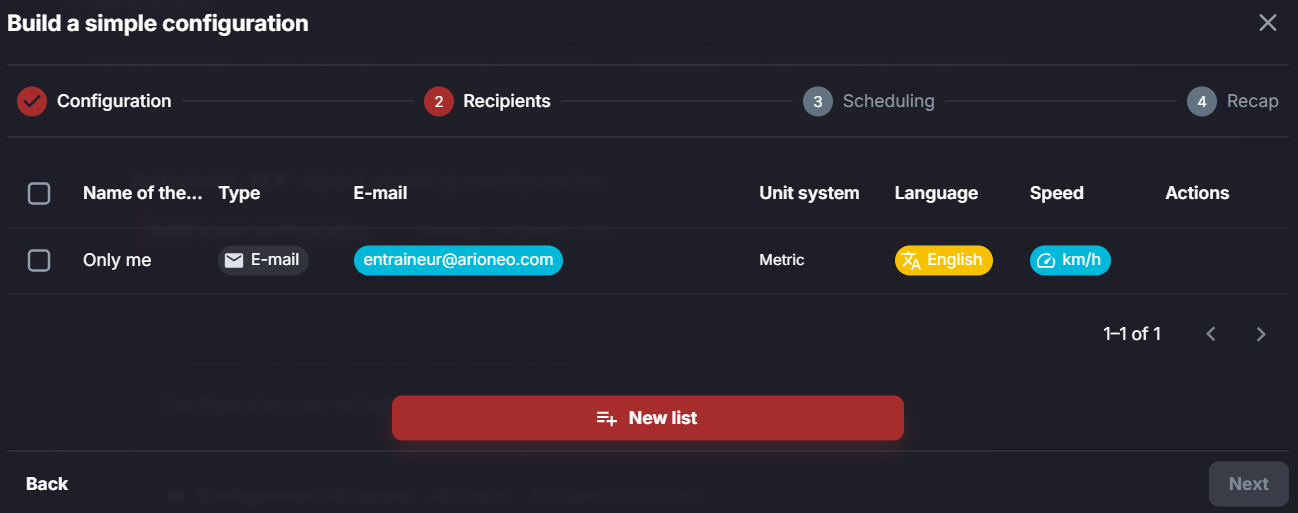Click the envelope icon in the E-mail chip
Screen dimensions: 1298x513
[x=234, y=260]
